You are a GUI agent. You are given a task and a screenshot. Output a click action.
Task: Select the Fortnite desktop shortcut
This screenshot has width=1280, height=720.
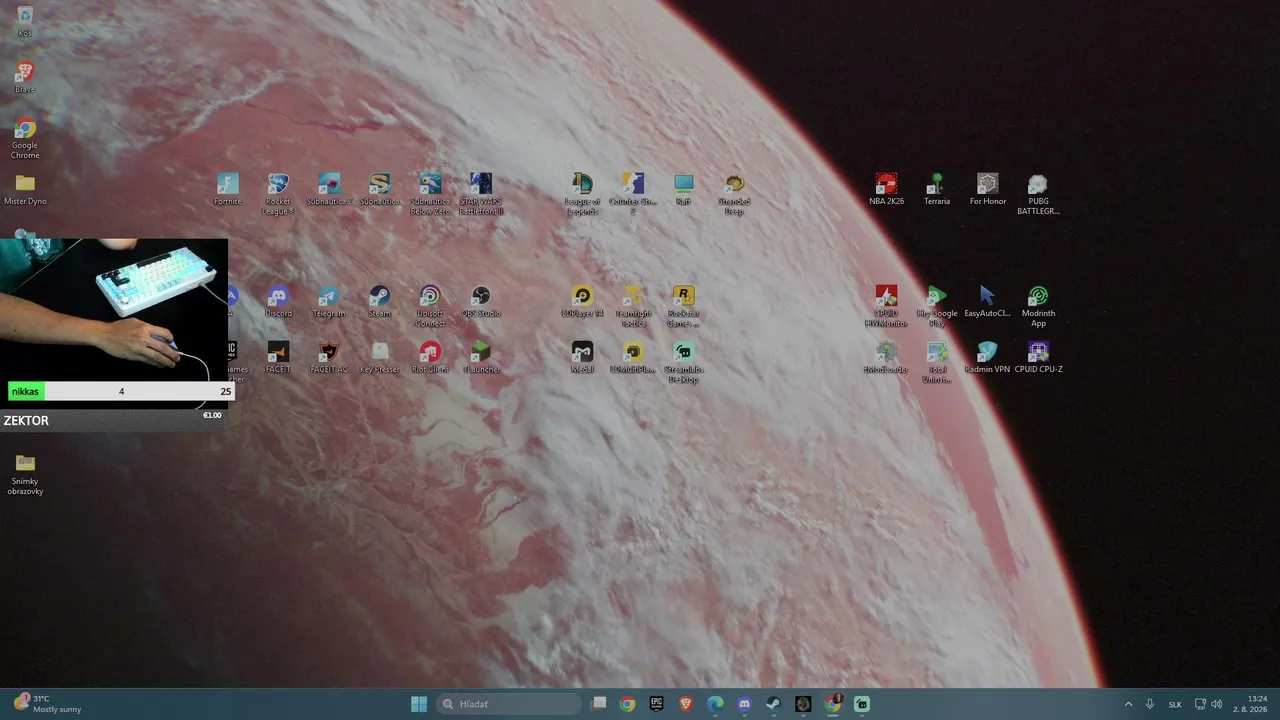click(x=228, y=189)
